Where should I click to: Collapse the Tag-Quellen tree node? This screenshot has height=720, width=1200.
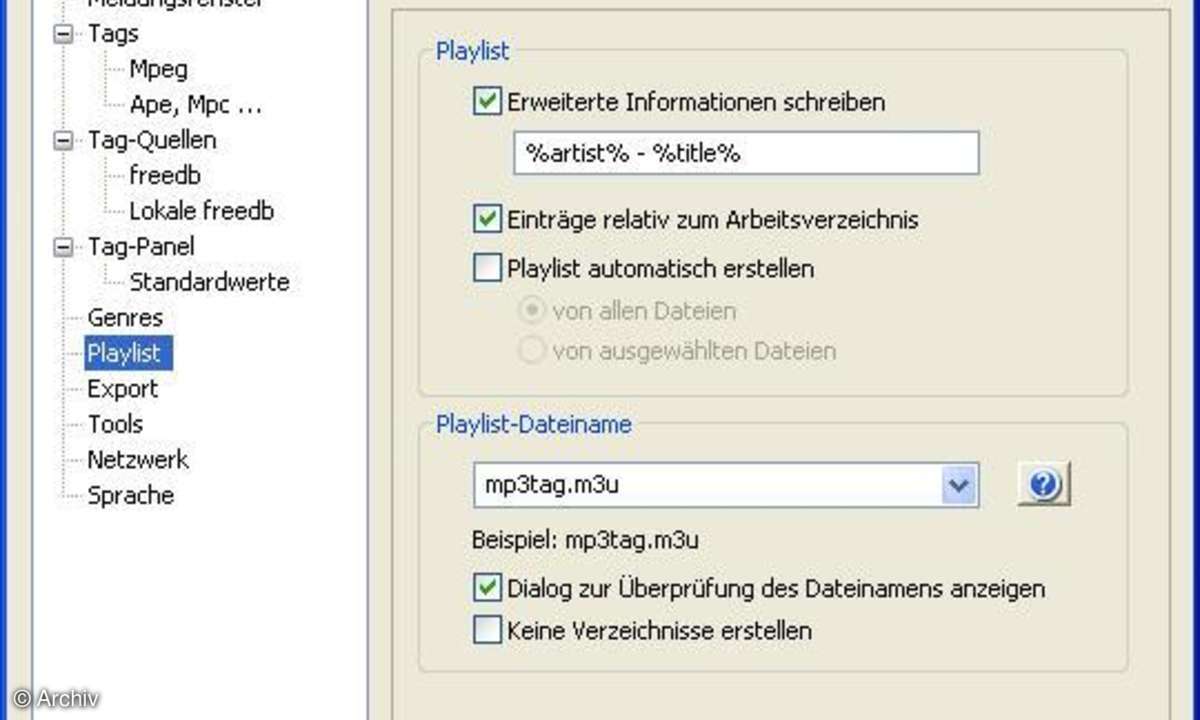point(65,140)
